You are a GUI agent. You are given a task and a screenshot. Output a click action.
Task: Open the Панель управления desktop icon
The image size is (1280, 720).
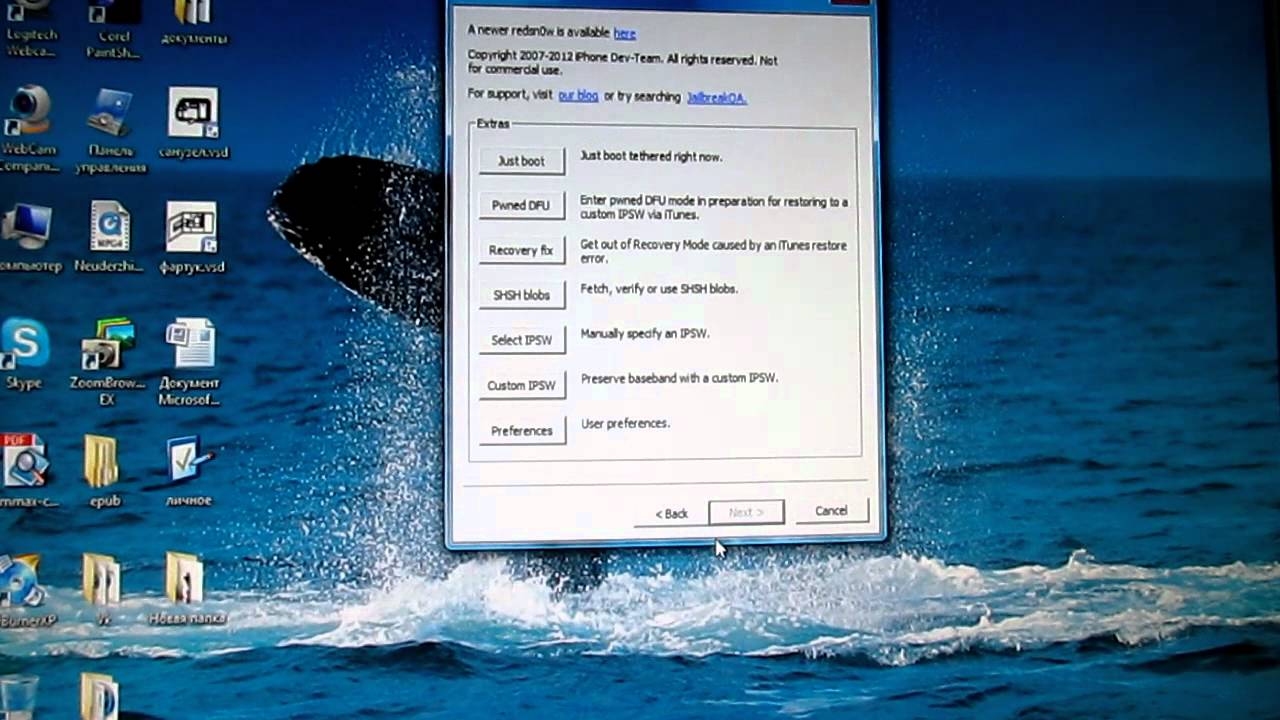(x=111, y=130)
